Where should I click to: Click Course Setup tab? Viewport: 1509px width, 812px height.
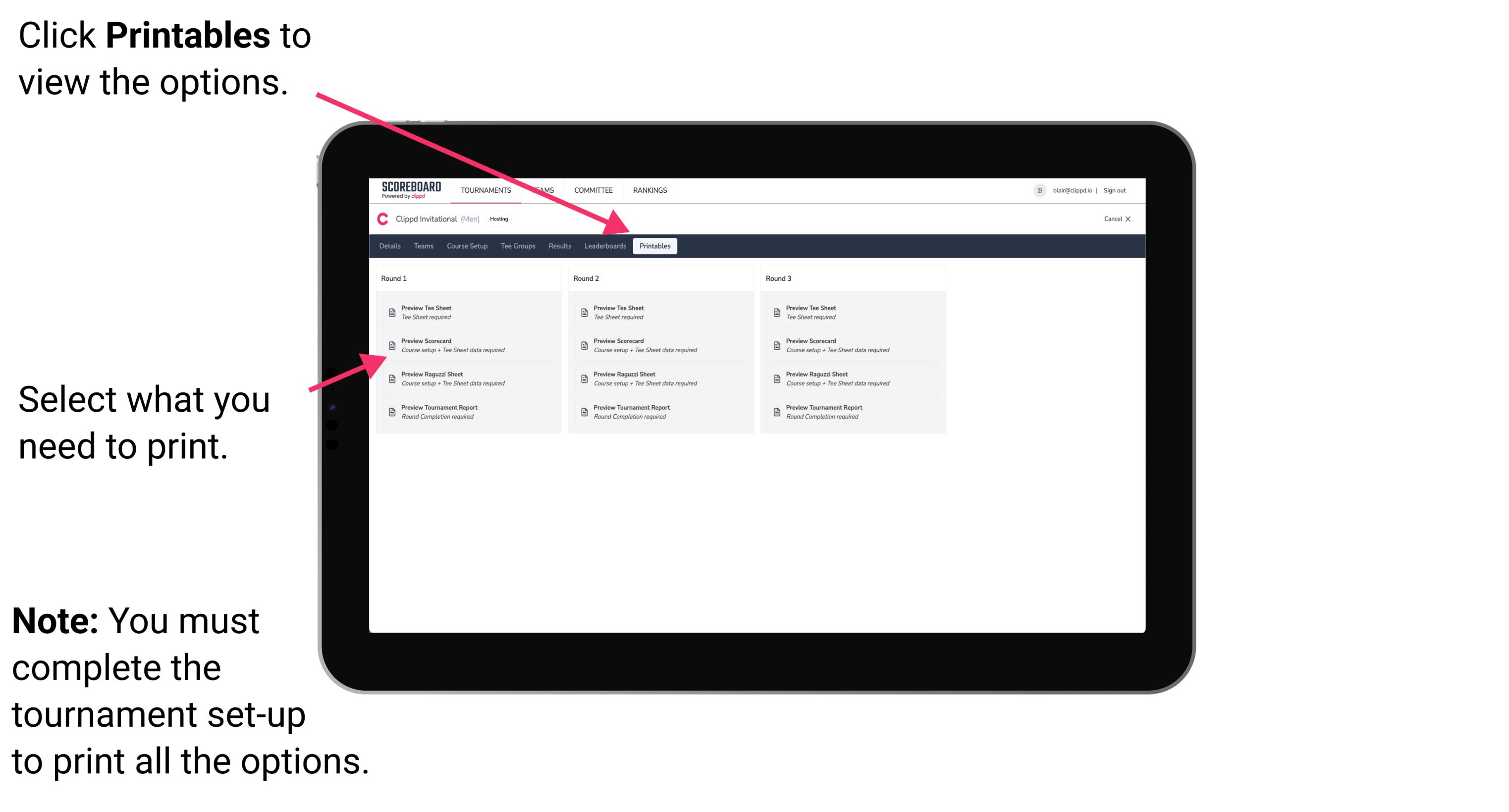coord(467,246)
